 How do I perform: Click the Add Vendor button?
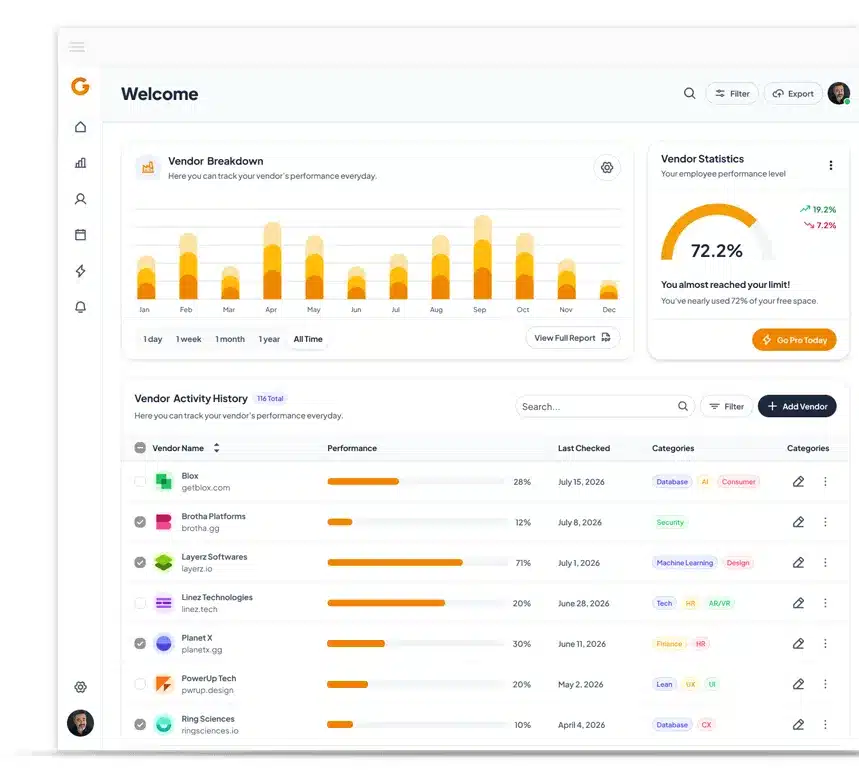tap(797, 407)
